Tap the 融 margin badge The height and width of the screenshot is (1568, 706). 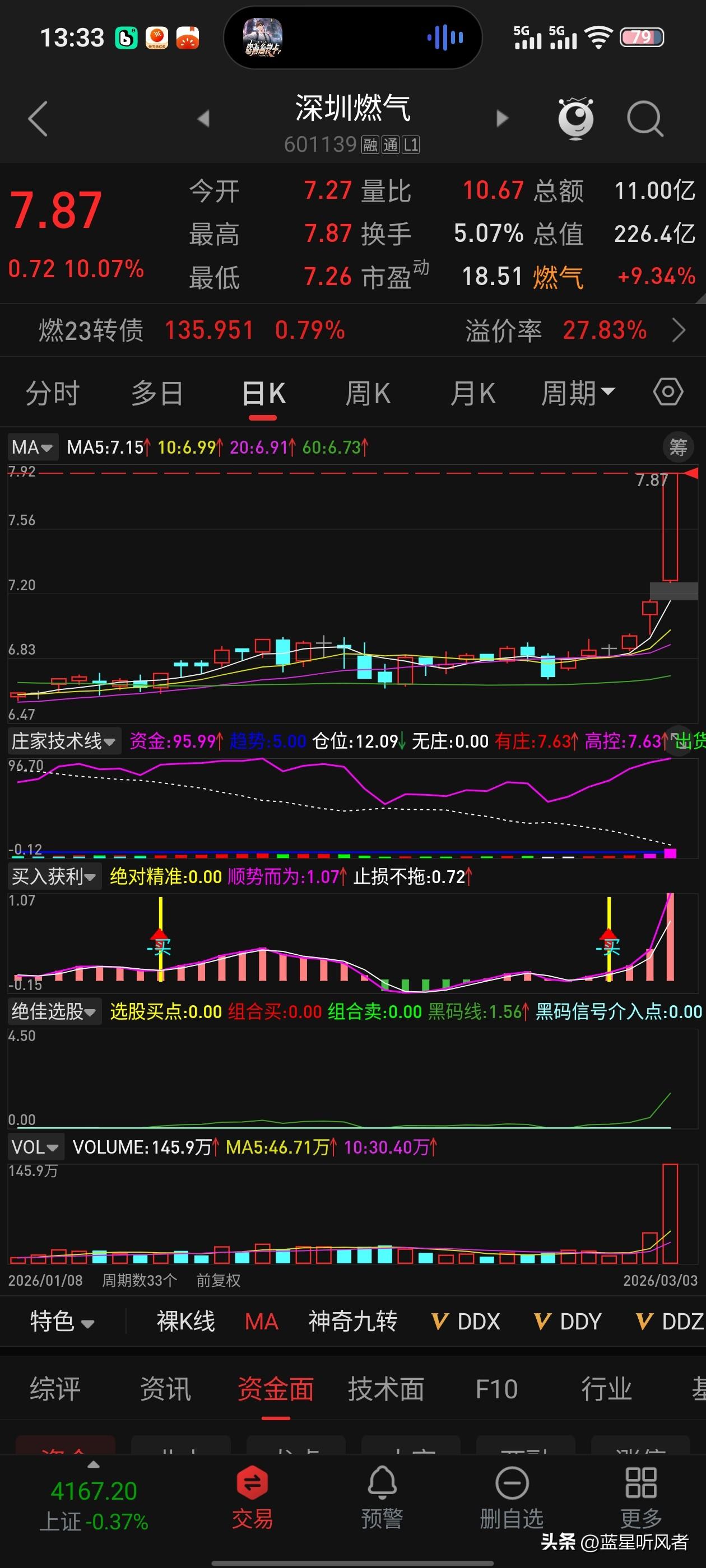click(370, 145)
